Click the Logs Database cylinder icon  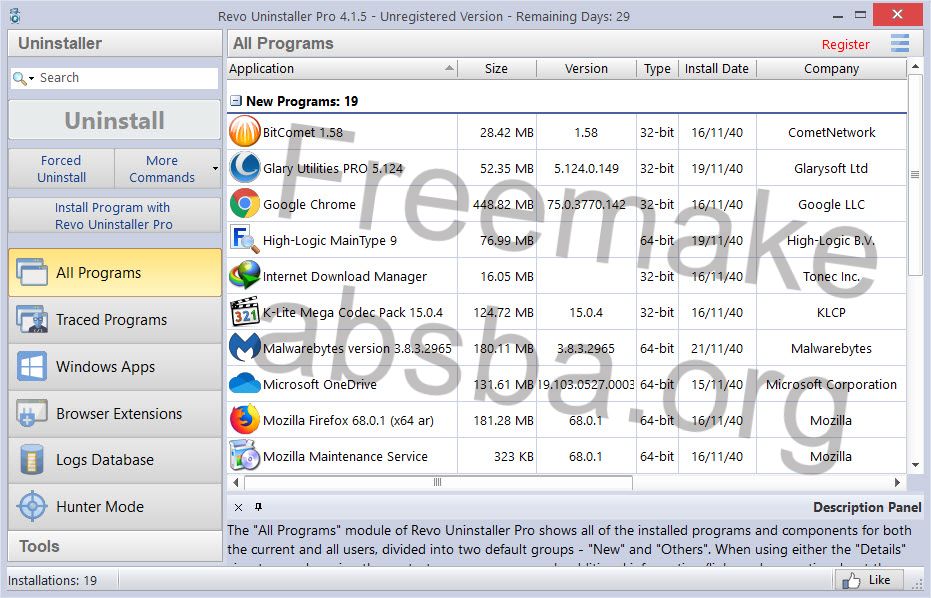click(x=32, y=460)
